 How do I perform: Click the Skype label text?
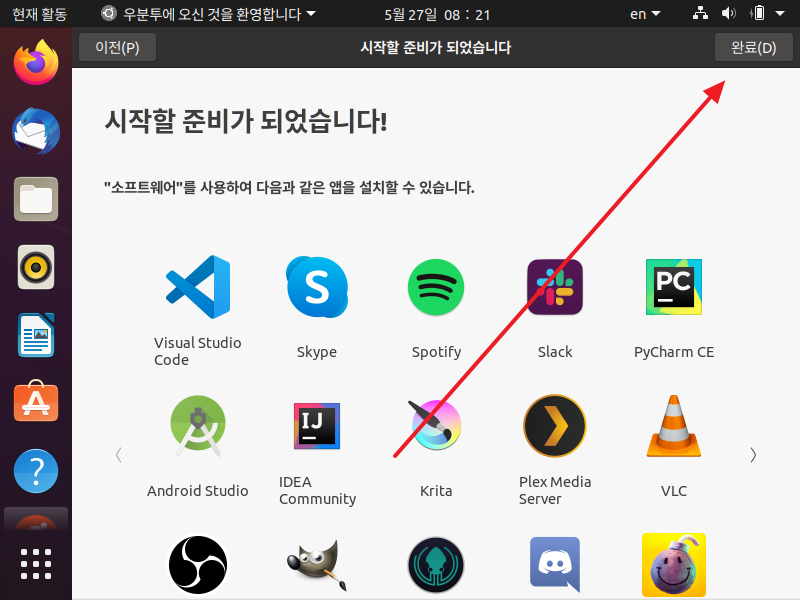(x=317, y=352)
